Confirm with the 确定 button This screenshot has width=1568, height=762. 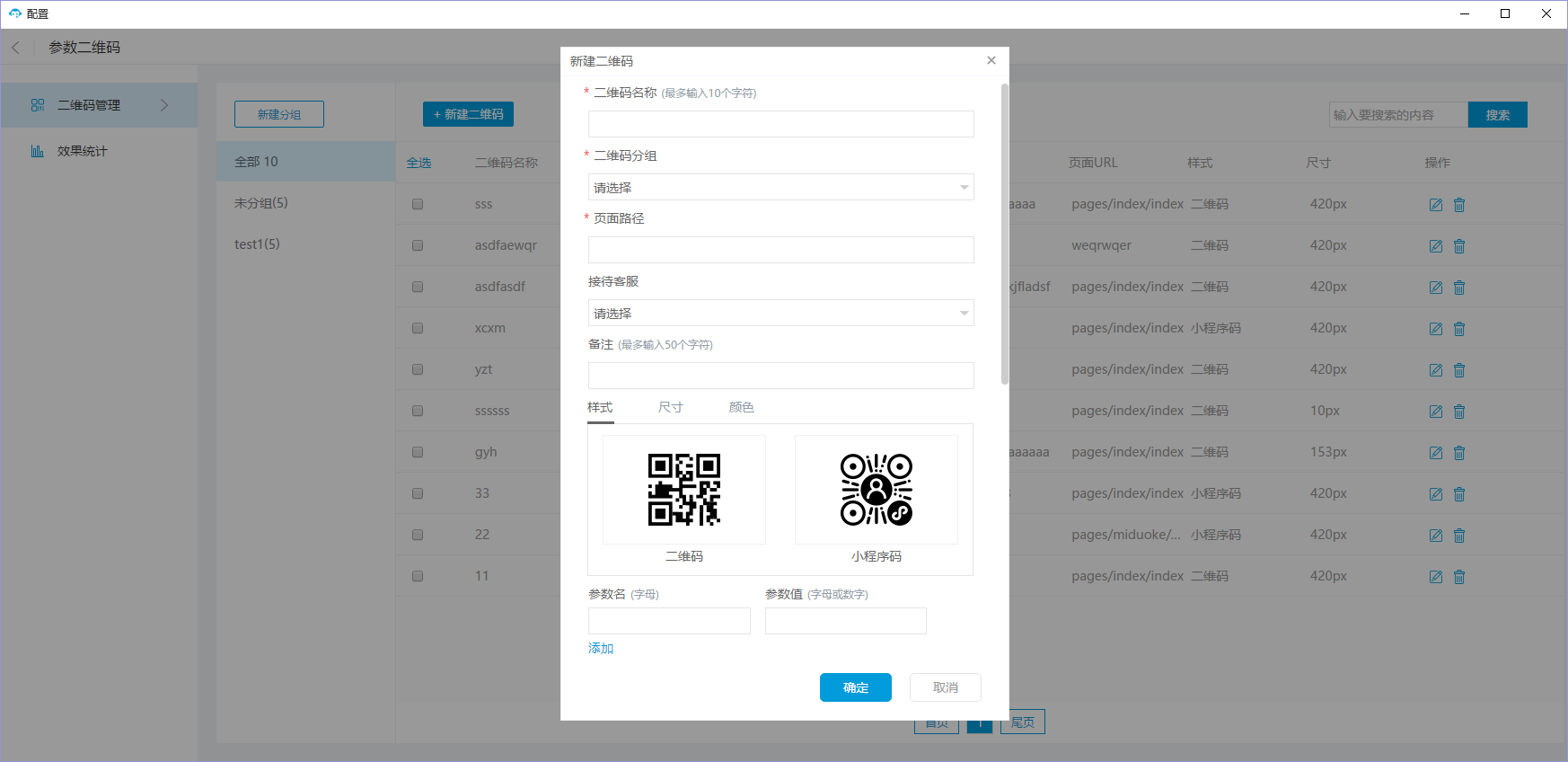tap(856, 687)
